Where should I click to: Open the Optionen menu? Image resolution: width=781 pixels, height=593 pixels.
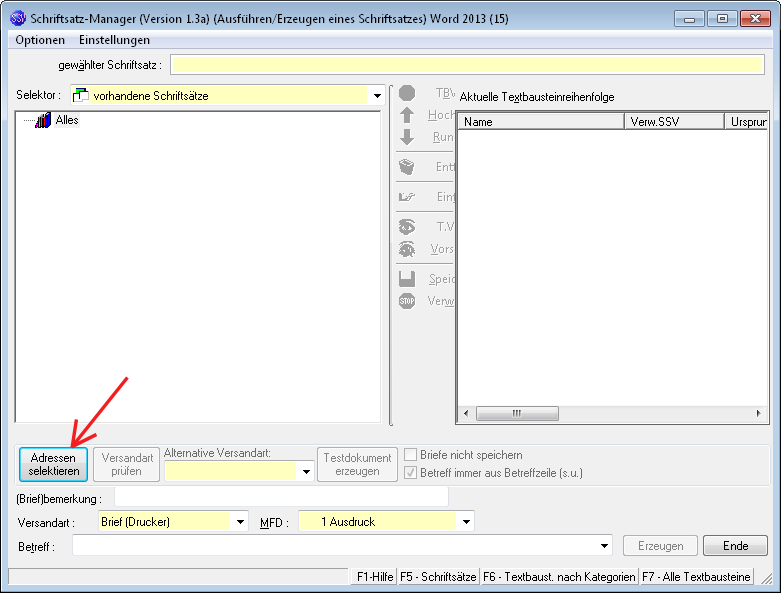pos(40,40)
